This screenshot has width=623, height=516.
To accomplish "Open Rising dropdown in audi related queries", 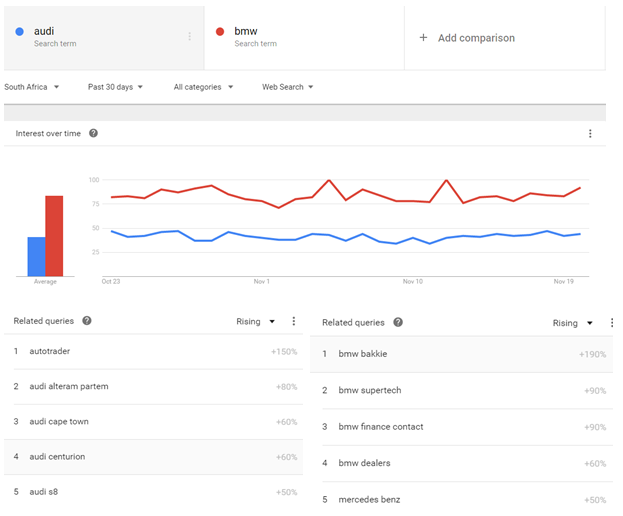I will pos(255,321).
